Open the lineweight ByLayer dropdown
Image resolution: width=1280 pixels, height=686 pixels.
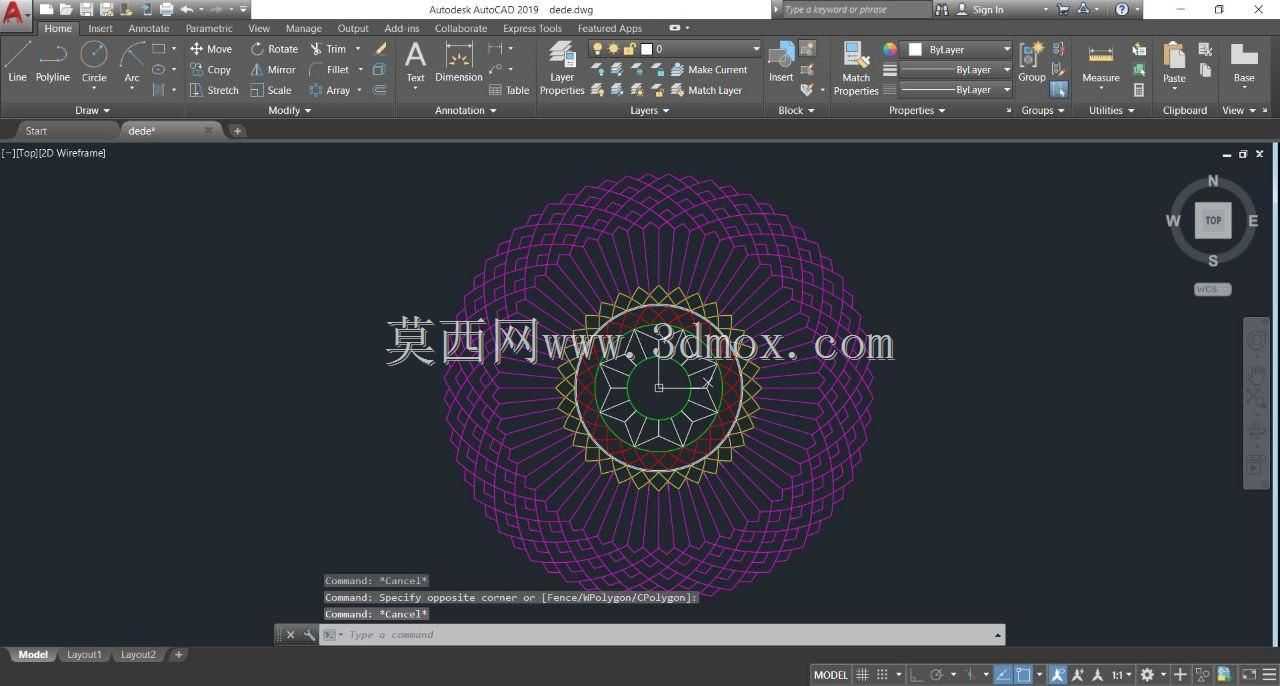pyautogui.click(x=955, y=69)
